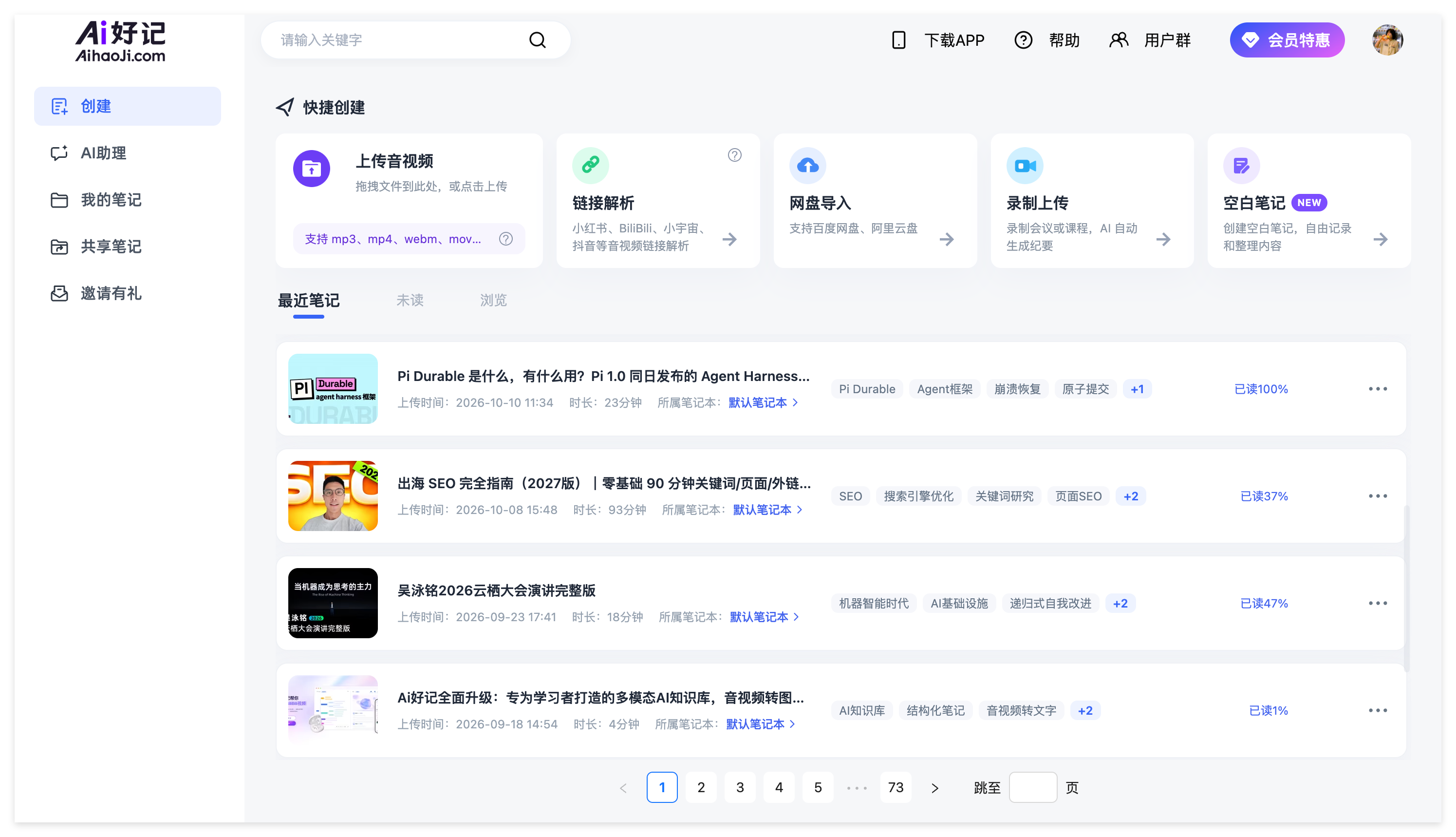
Task: Click the 会员特惠 button
Action: point(1287,40)
